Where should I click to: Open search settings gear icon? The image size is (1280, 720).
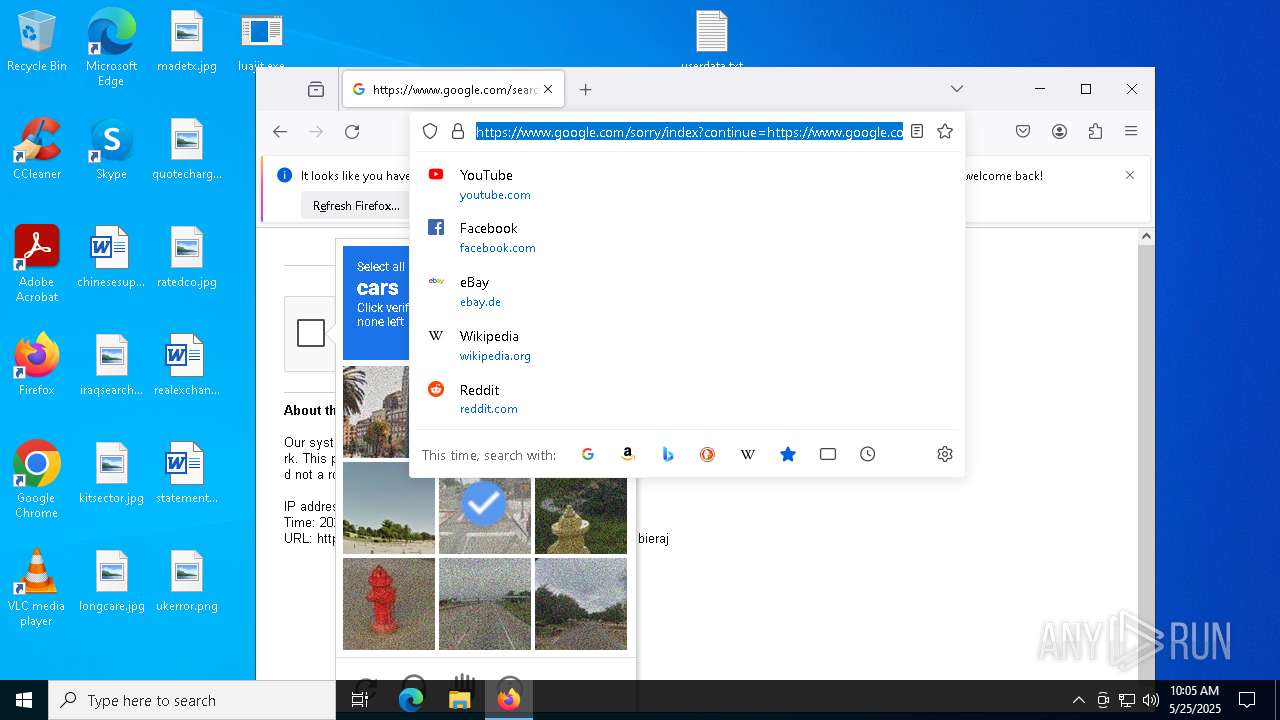[945, 454]
